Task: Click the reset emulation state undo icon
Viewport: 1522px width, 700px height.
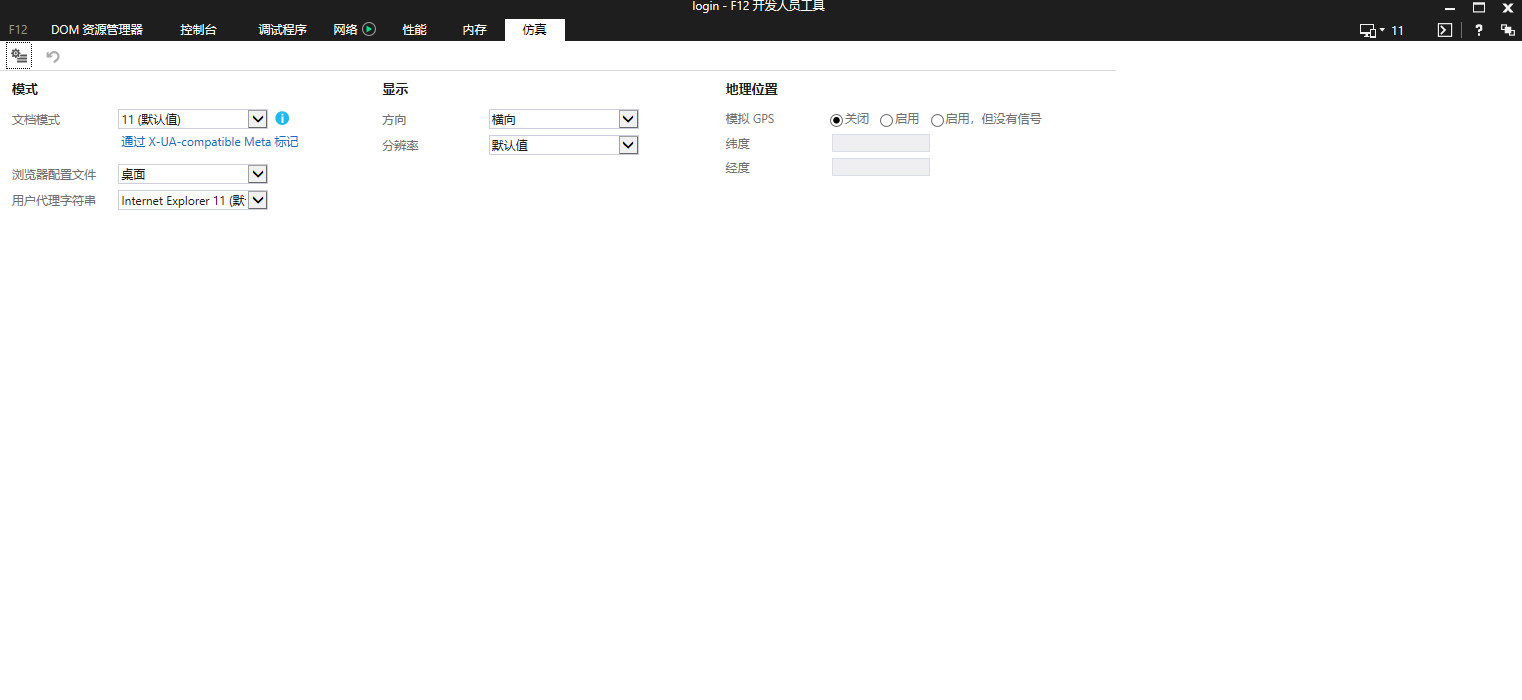Action: click(x=52, y=55)
